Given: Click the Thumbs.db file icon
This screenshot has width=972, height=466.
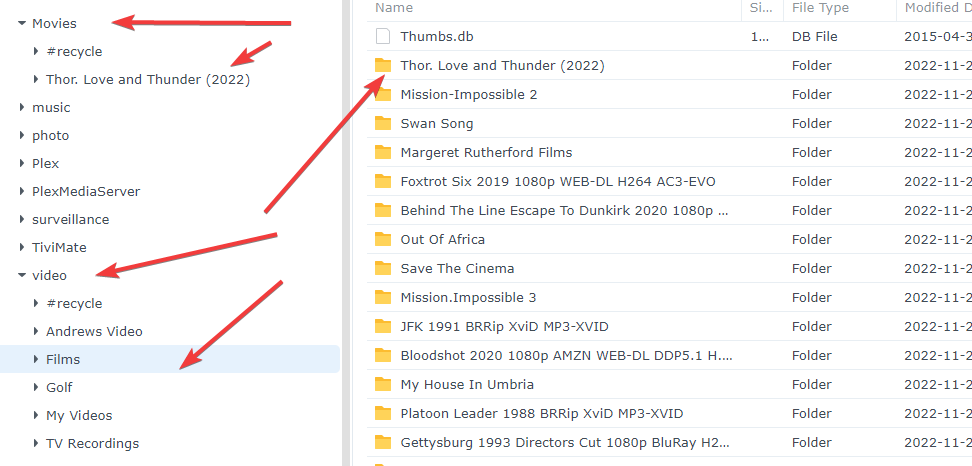Looking at the screenshot, I should tap(383, 37).
